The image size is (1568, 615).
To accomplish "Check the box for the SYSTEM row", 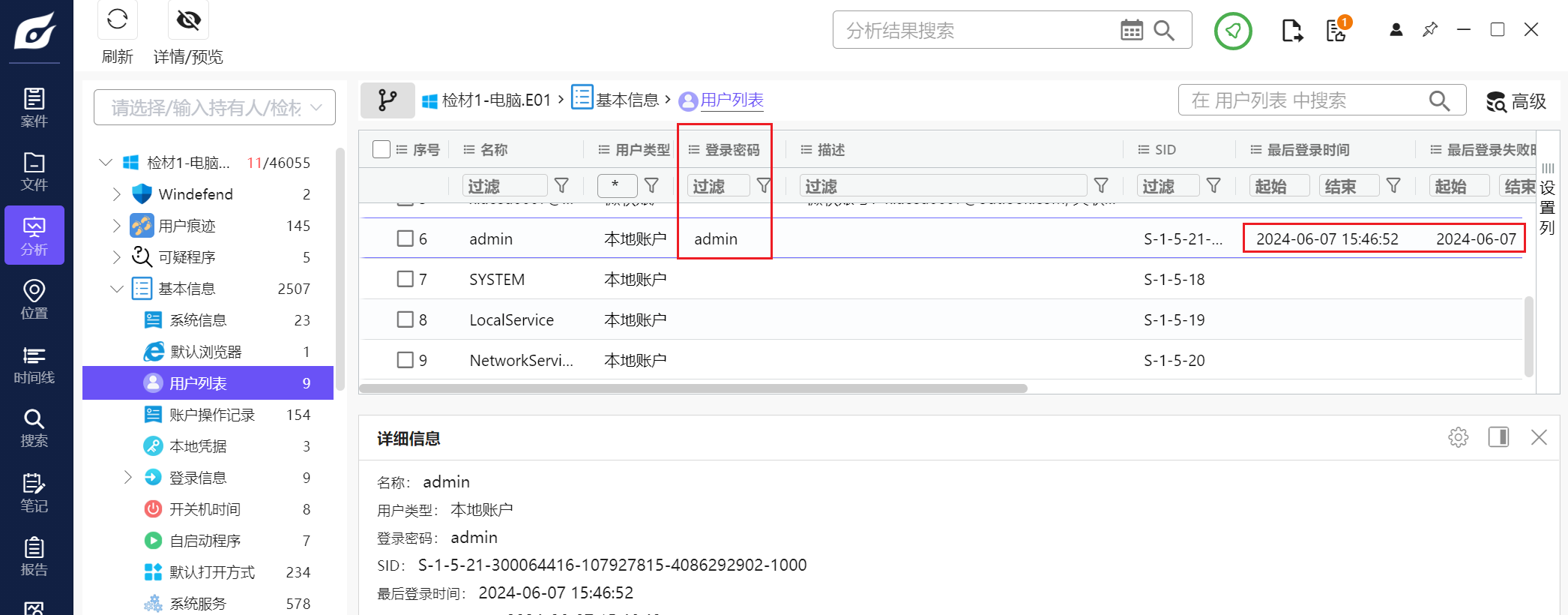I will (405, 279).
